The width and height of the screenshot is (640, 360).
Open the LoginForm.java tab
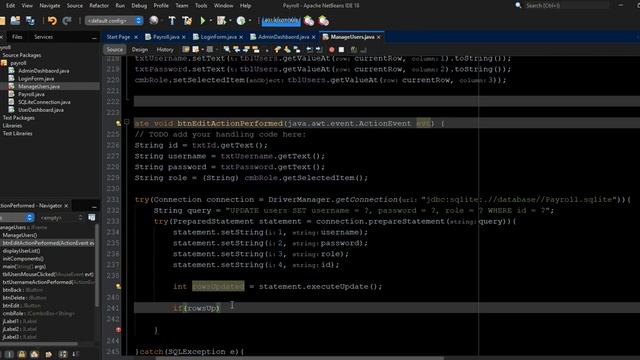(x=218, y=37)
